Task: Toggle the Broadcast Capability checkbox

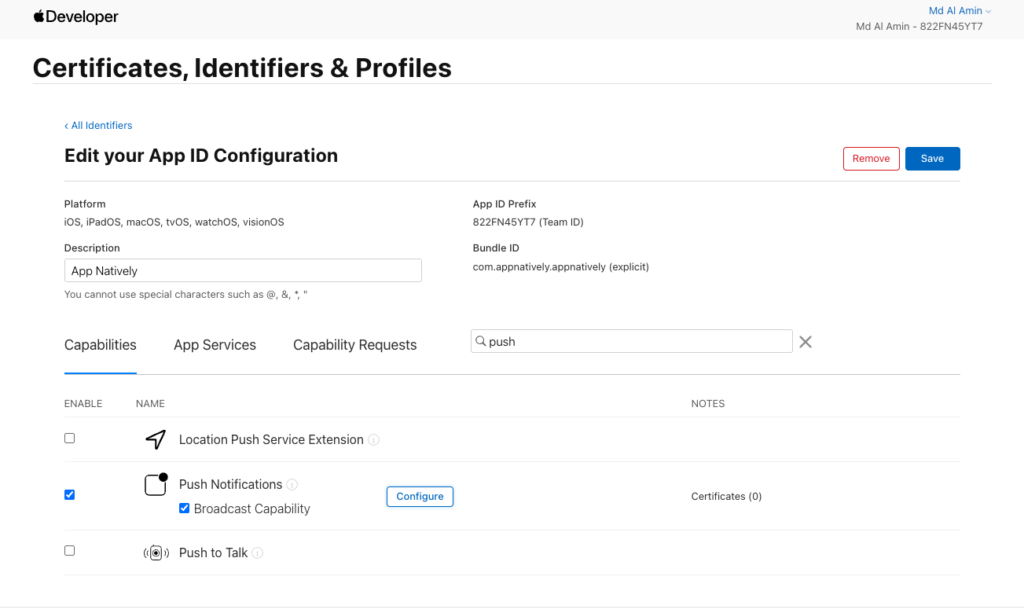Action: point(184,508)
